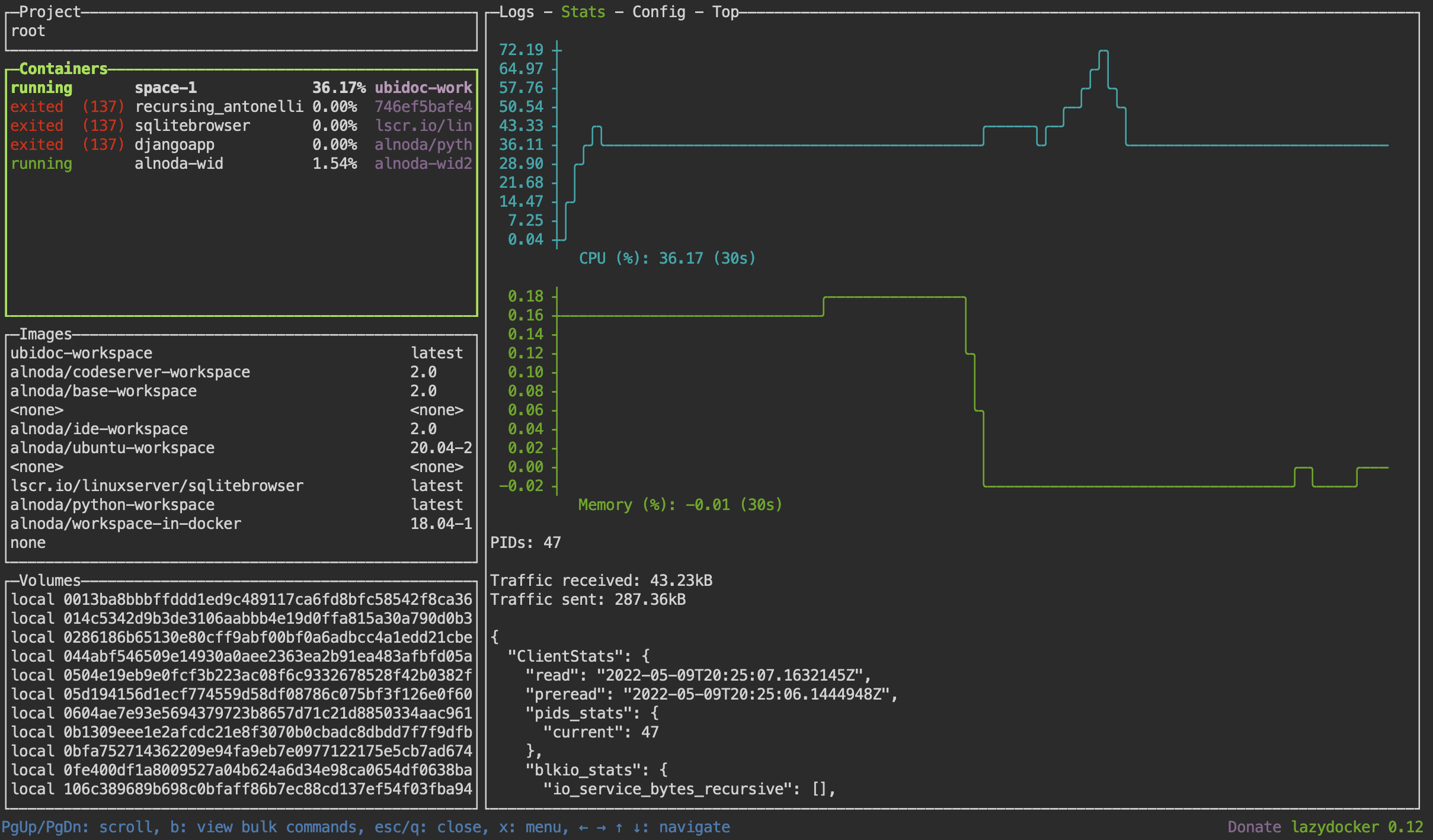Select the lscr.io/linuxserver/sqlitebrowser image
The width and height of the screenshot is (1433, 840).
click(x=156, y=486)
